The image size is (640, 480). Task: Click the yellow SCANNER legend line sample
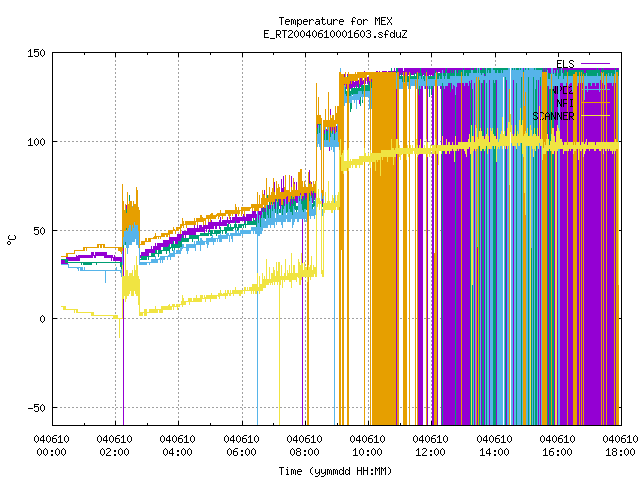(x=595, y=116)
